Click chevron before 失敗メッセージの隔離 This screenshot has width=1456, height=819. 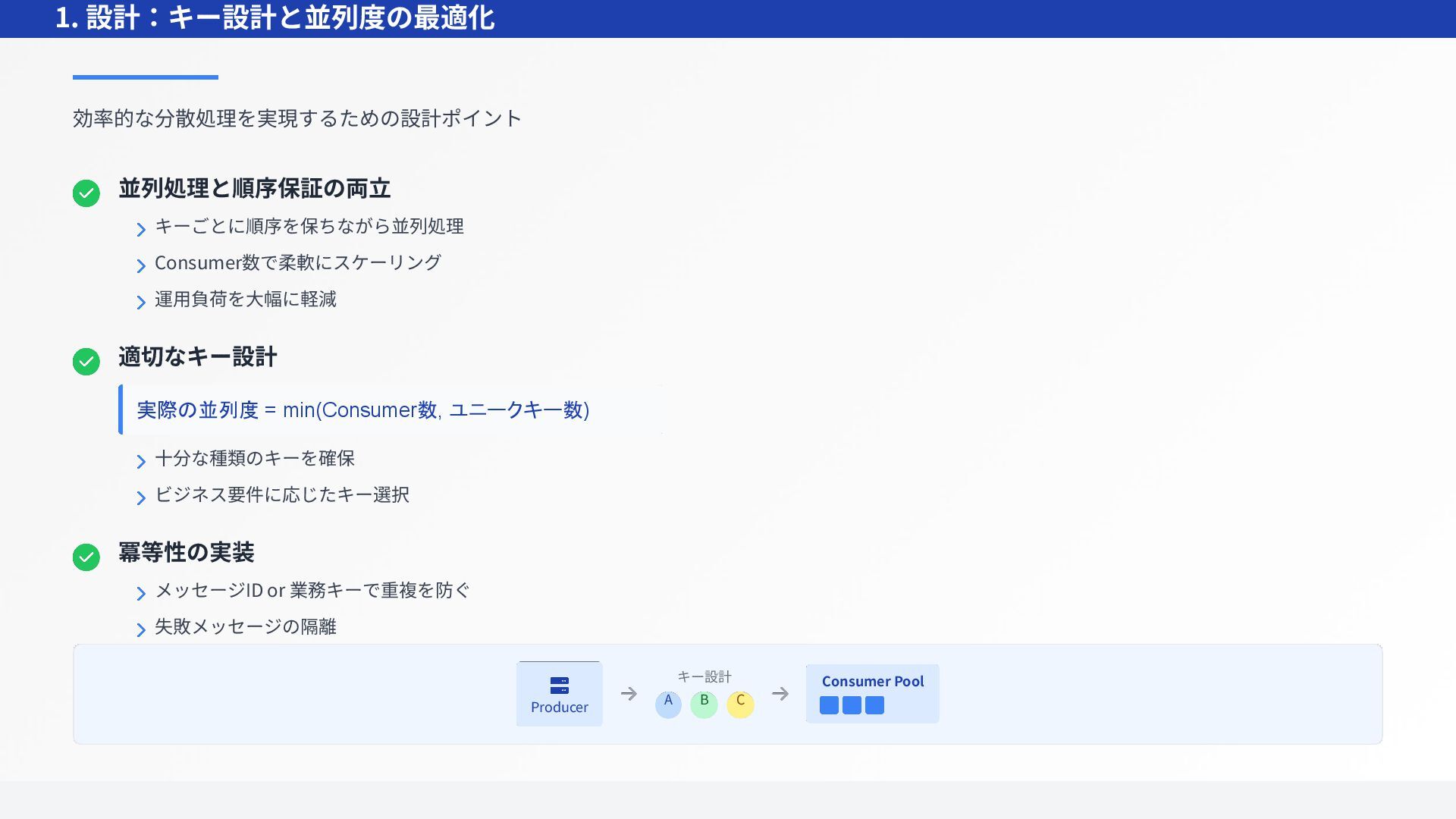141,629
